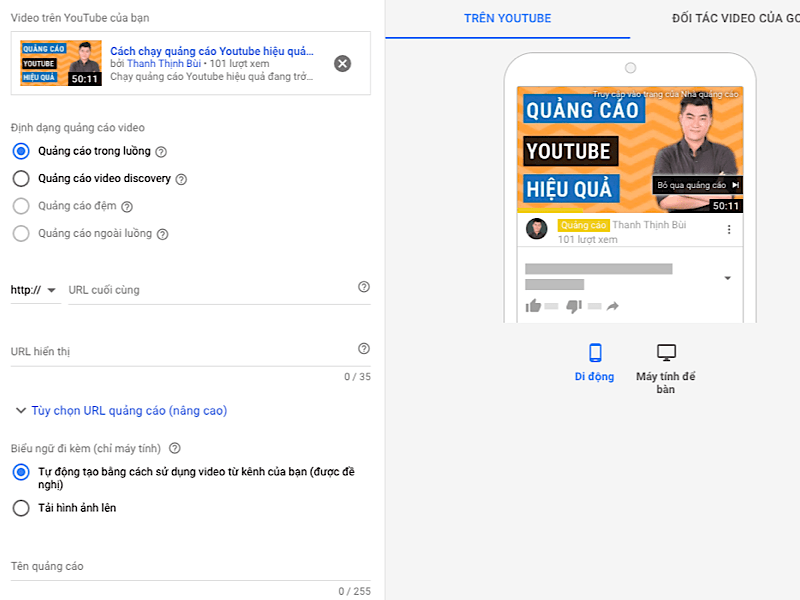This screenshot has height=600, width=800.
Task: Select Quảng cáo trong luồng radio option
Action: pyautogui.click(x=21, y=151)
